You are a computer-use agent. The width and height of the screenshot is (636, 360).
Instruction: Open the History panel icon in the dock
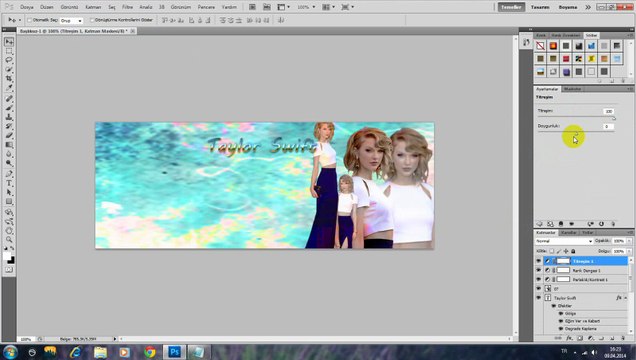526,42
